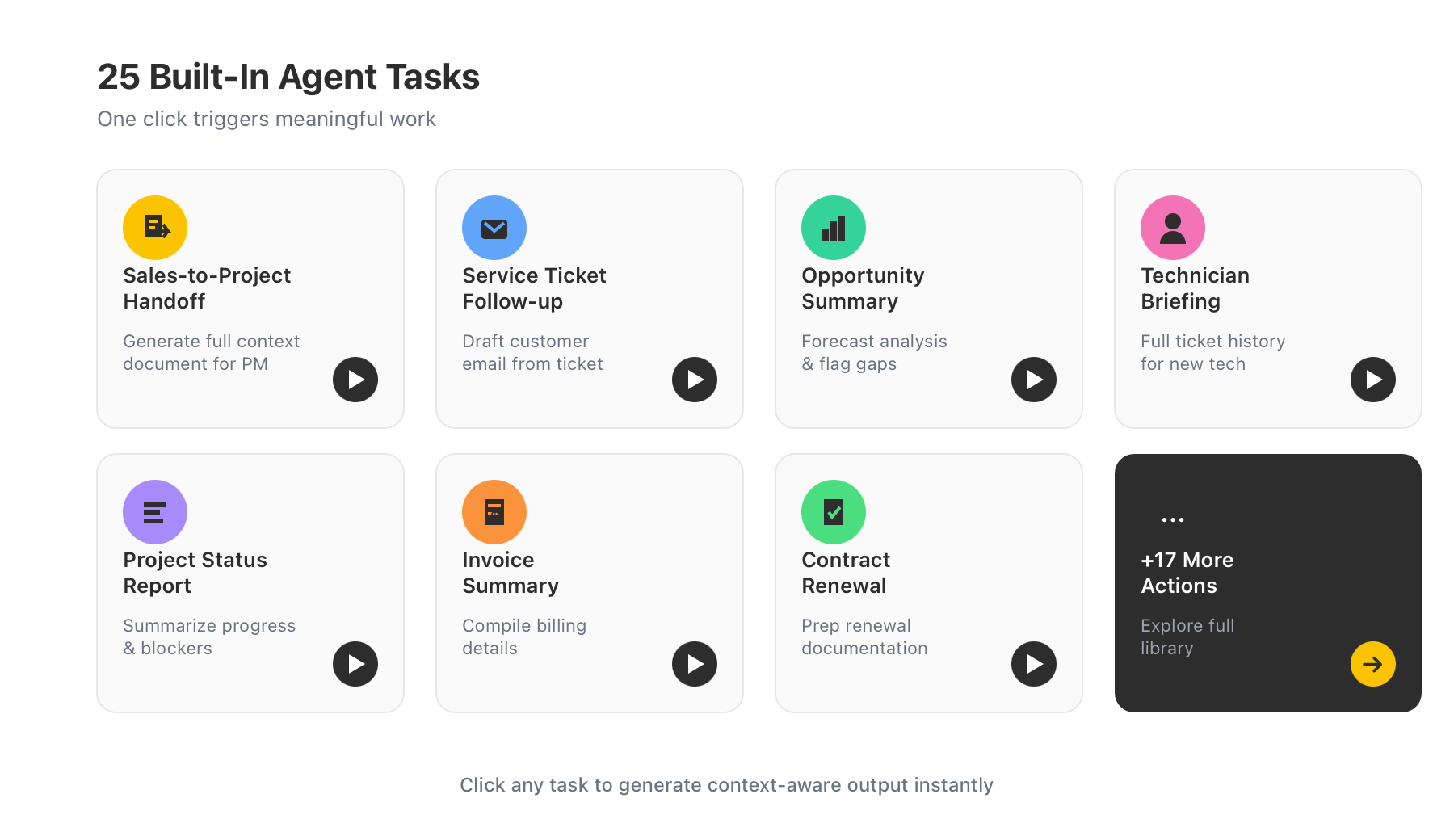Click the Project Status Report list icon
1454x840 pixels.
(x=154, y=511)
